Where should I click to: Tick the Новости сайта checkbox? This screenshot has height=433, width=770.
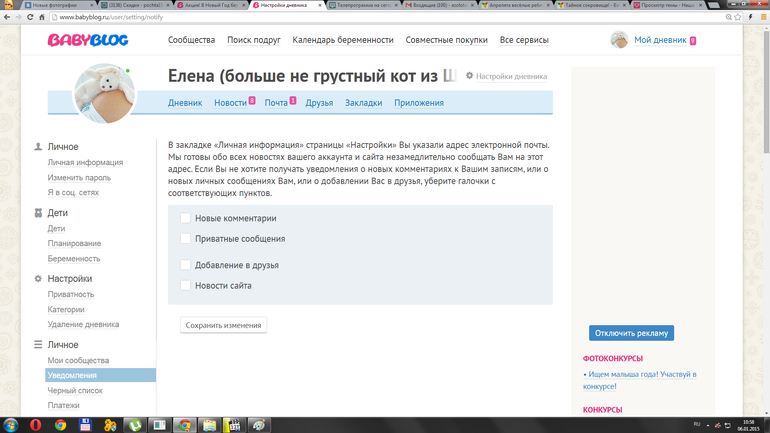[x=185, y=285]
